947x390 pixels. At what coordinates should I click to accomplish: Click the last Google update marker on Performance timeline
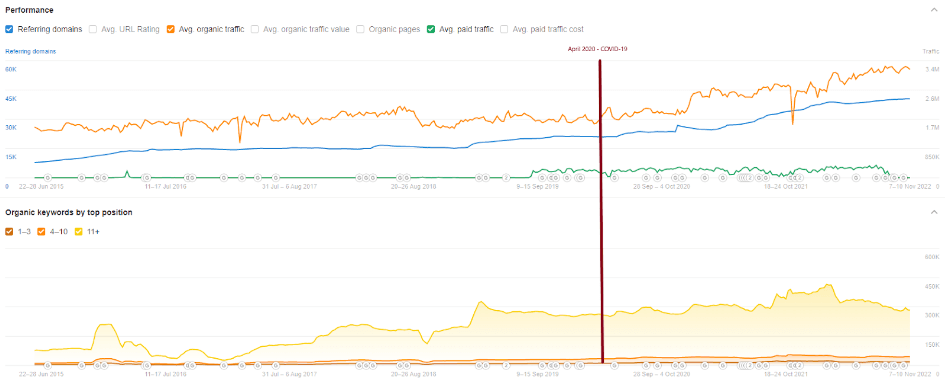tap(904, 177)
